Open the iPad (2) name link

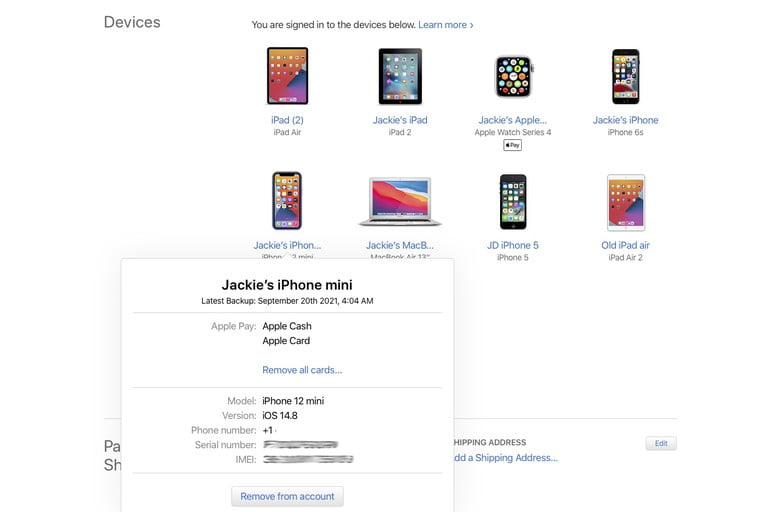pyautogui.click(x=287, y=120)
